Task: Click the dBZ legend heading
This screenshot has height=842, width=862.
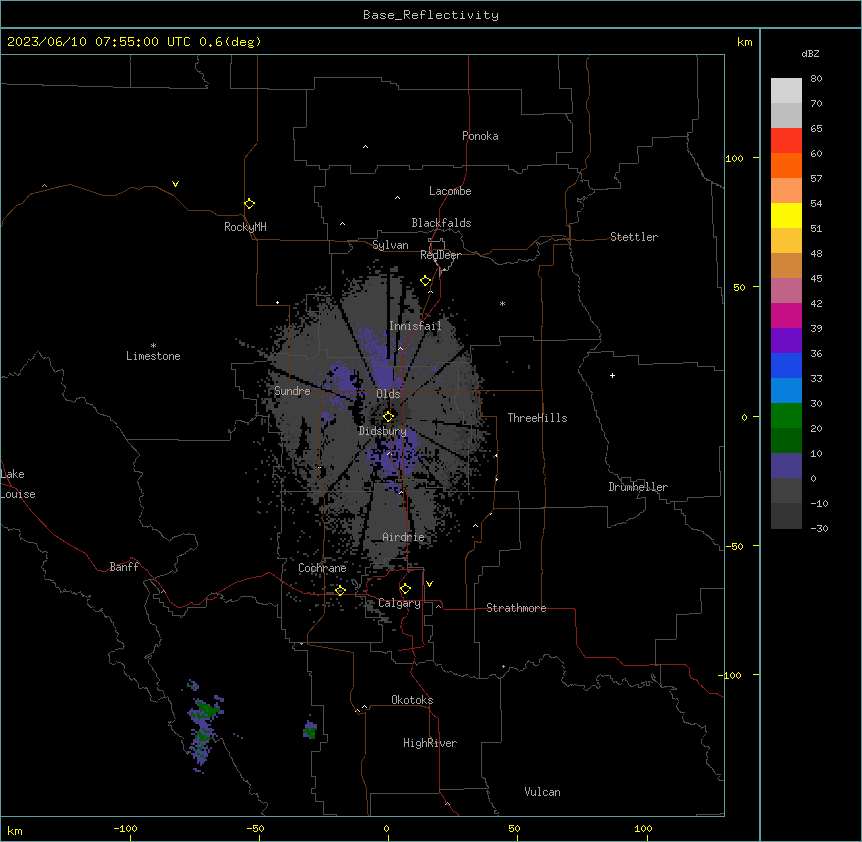Action: click(x=810, y=54)
